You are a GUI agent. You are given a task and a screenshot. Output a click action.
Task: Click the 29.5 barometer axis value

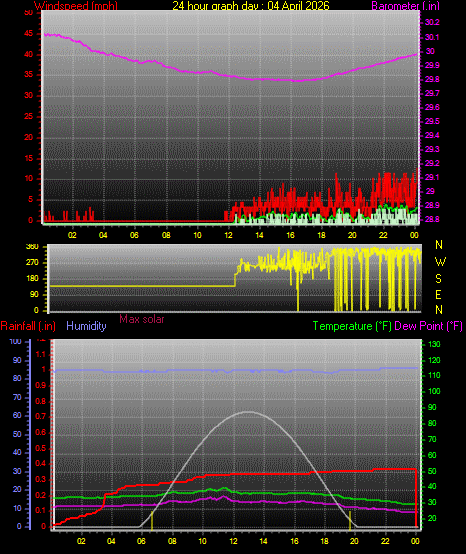click(432, 121)
